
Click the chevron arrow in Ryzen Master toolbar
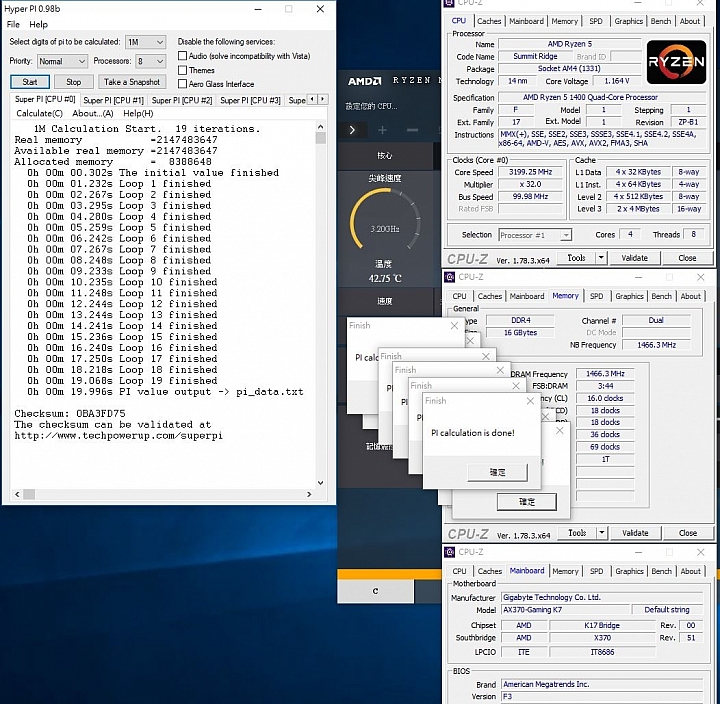coord(352,130)
